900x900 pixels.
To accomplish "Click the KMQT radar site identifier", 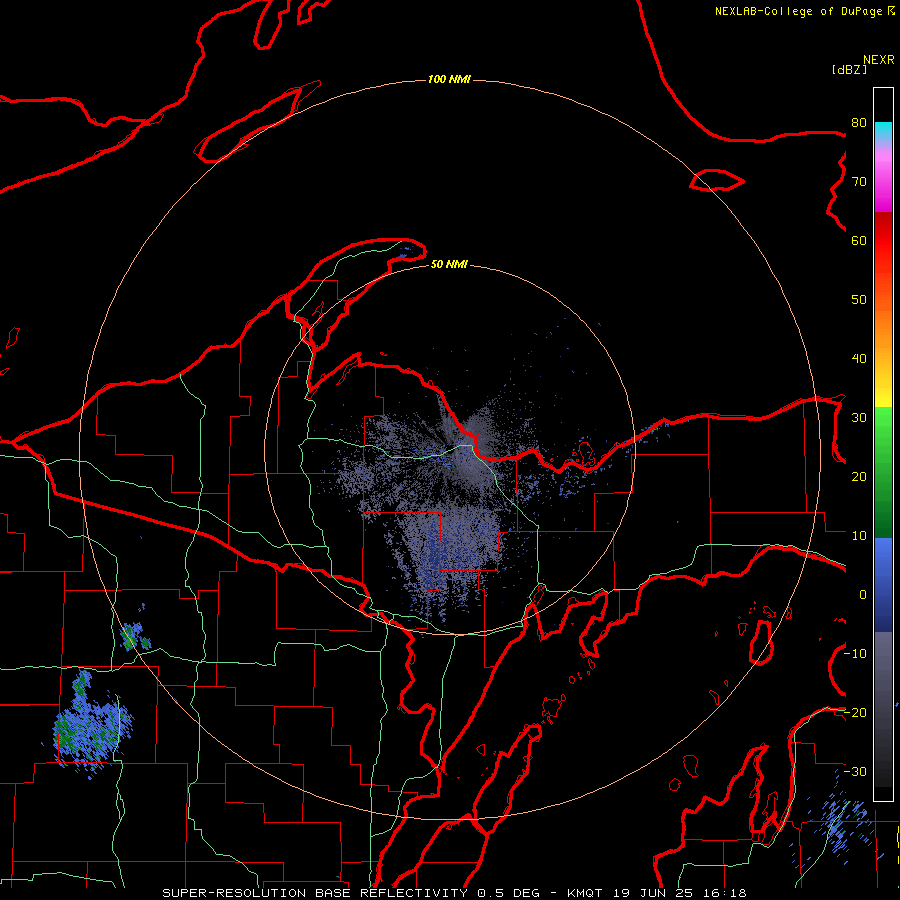I will coord(585,893).
